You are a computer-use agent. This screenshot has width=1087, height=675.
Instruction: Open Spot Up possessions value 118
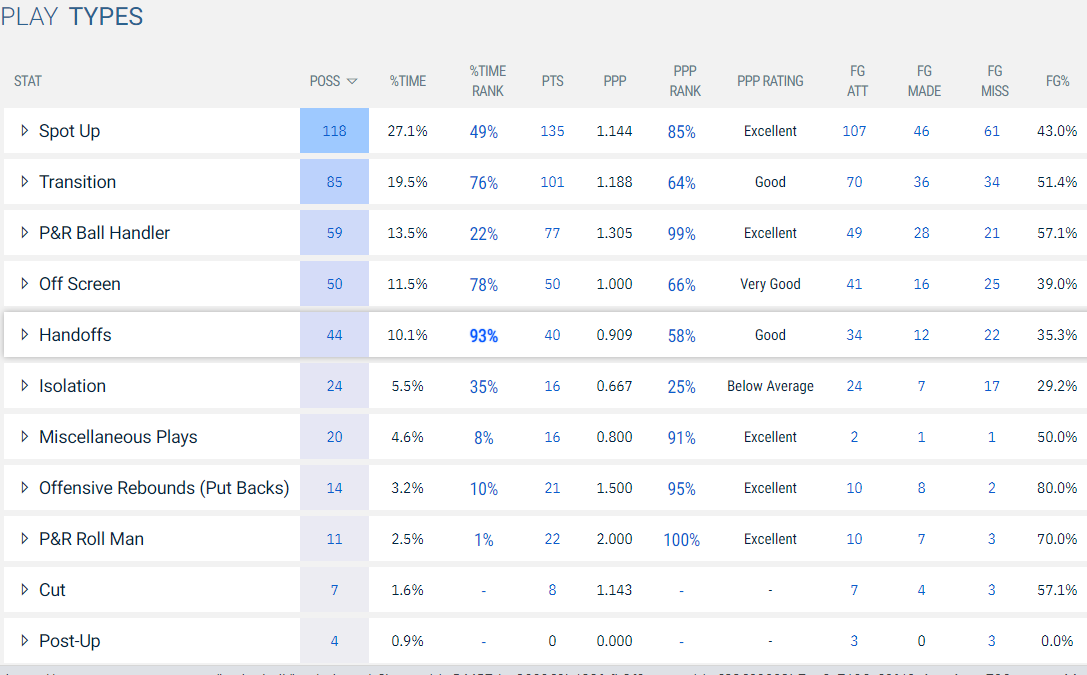tap(334, 130)
